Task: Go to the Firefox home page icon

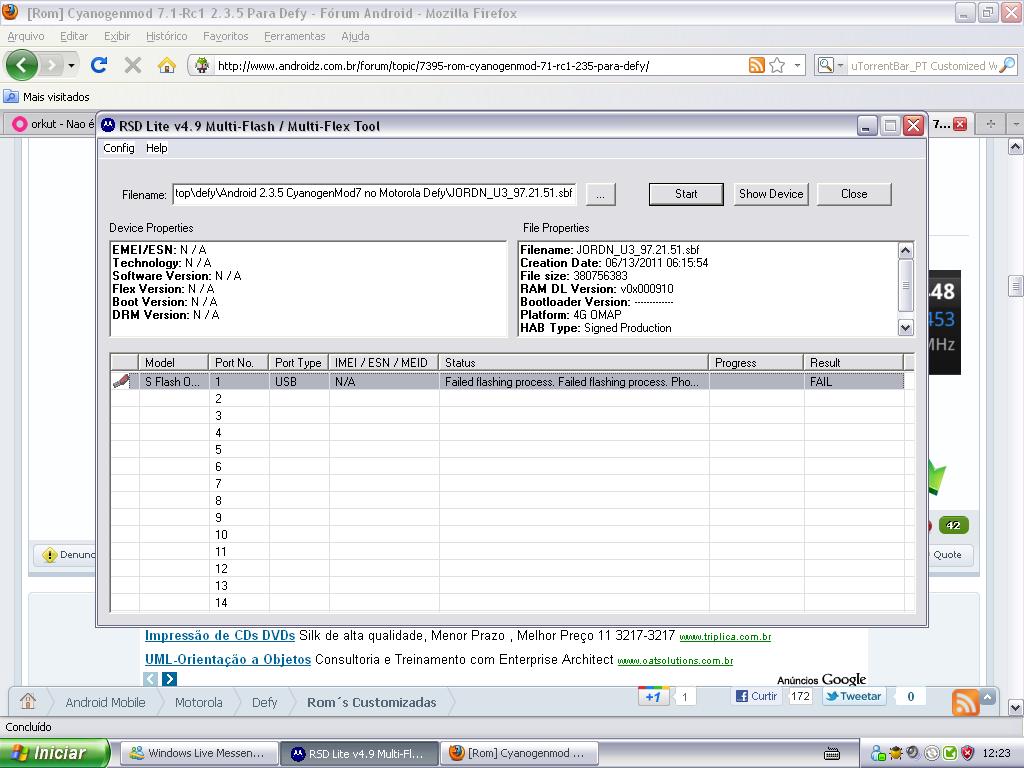Action: point(167,65)
